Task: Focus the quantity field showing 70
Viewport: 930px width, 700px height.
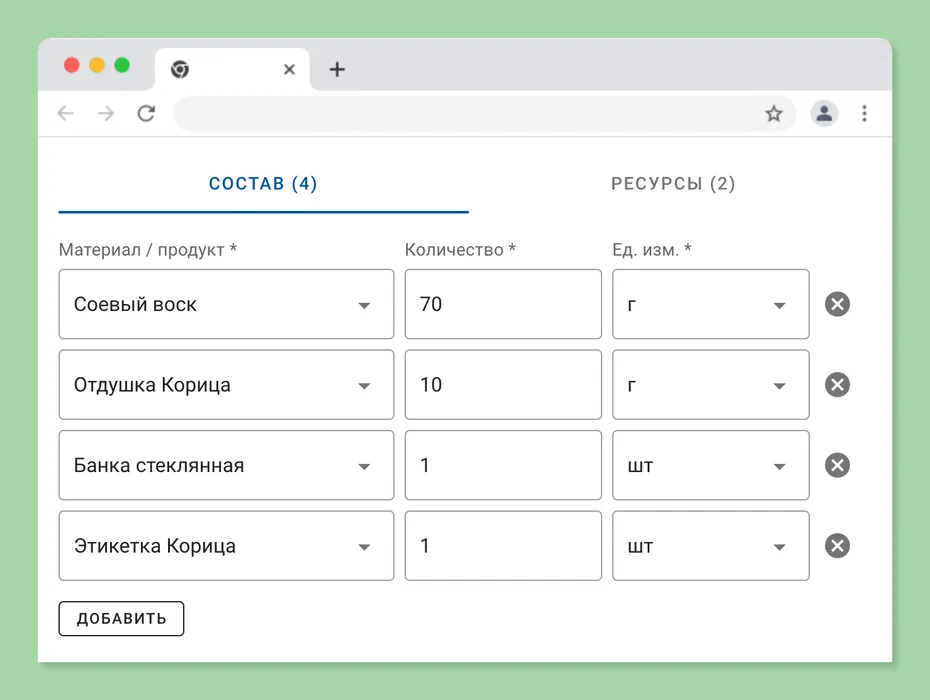Action: [x=503, y=304]
